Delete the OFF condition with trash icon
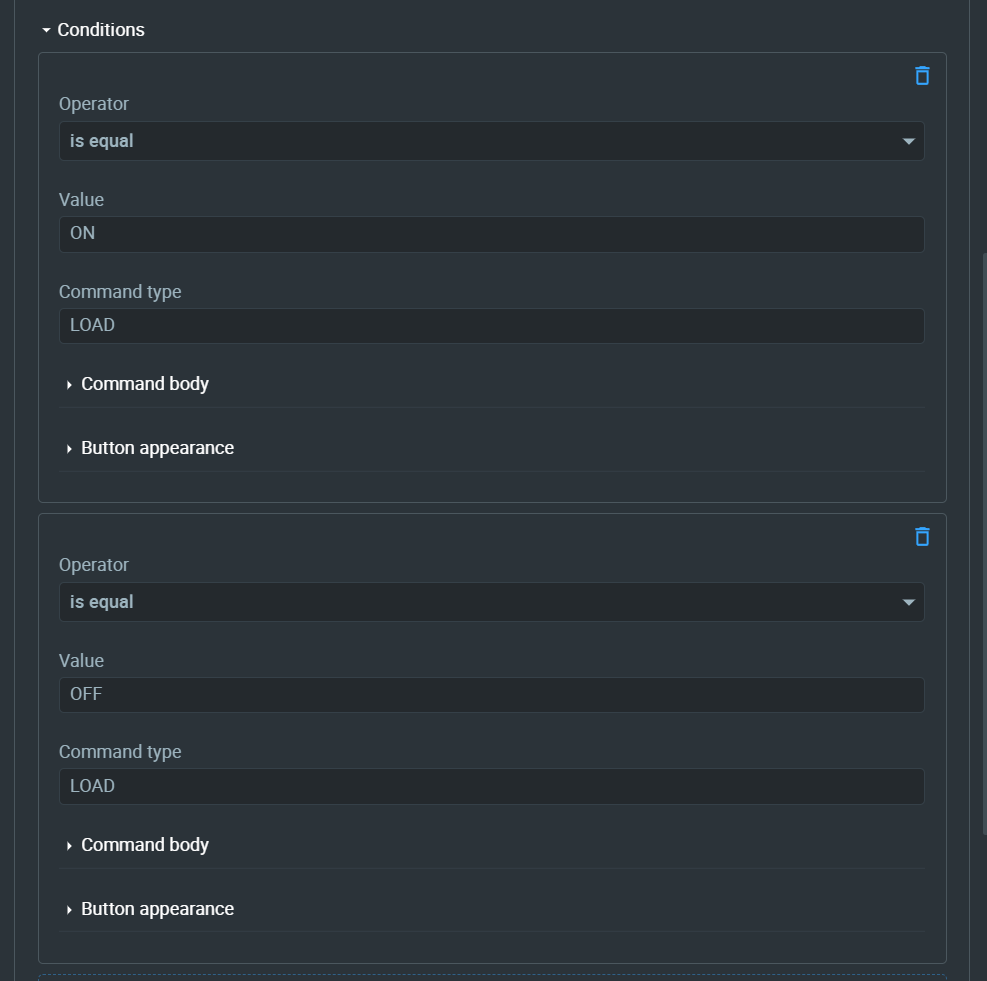 (922, 536)
